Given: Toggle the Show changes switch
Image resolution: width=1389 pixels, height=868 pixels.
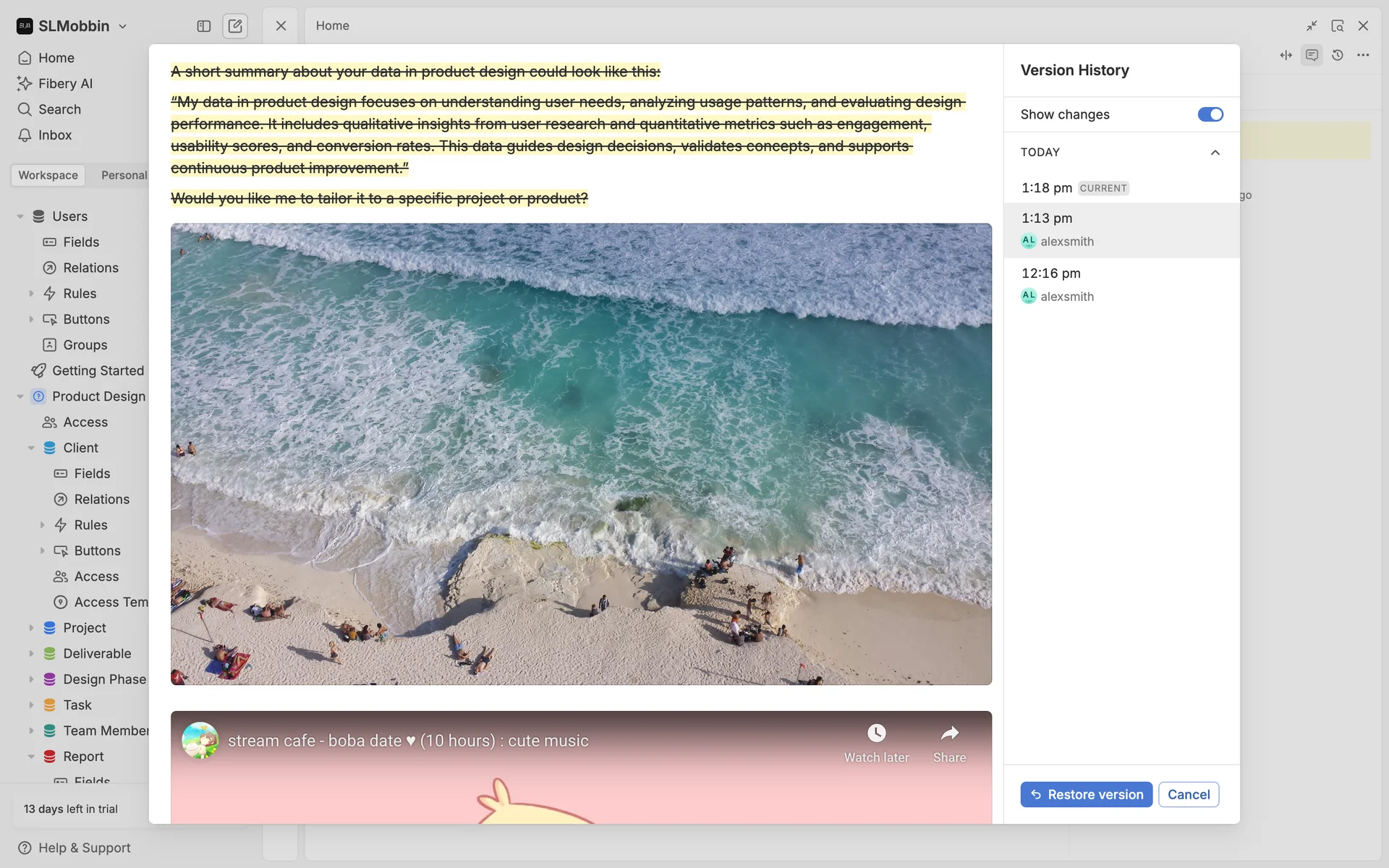Looking at the screenshot, I should tap(1210, 114).
